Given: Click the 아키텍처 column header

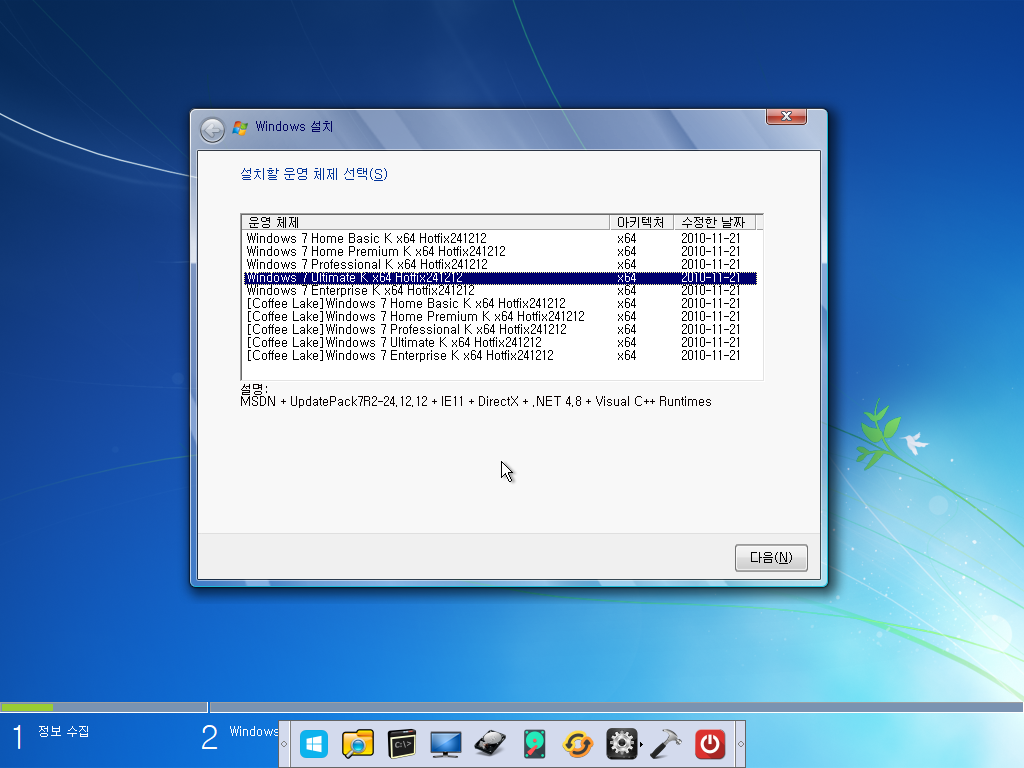Looking at the screenshot, I should pyautogui.click(x=641, y=223).
